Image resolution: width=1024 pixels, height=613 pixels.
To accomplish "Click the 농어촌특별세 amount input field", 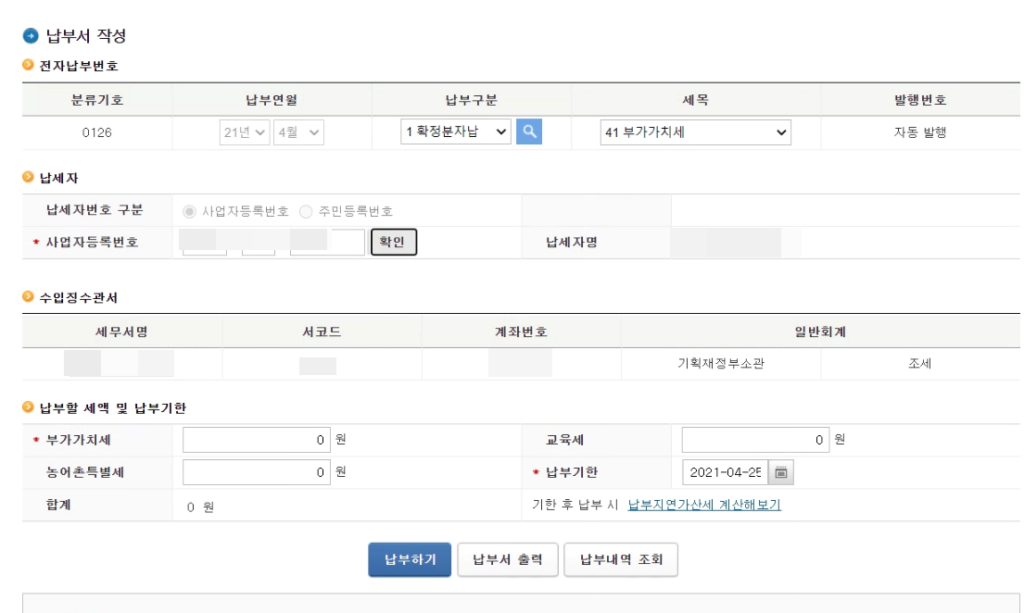I will click(x=257, y=472).
